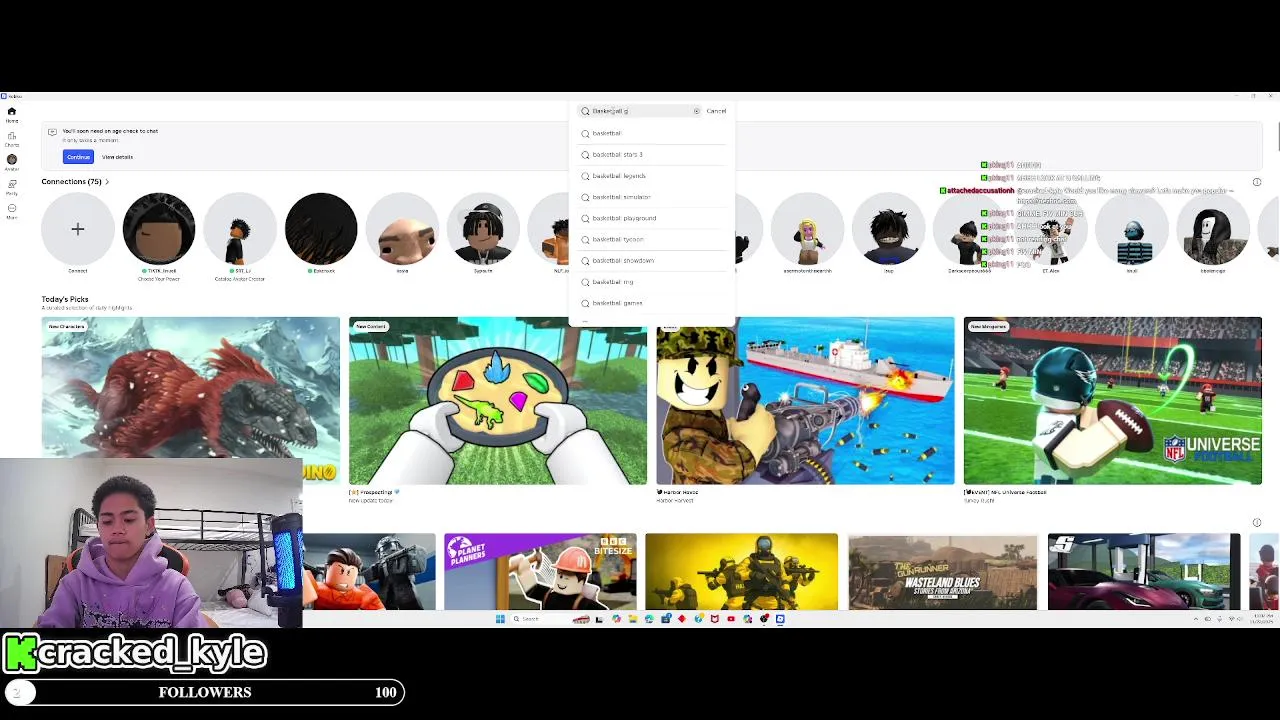
Task: Click the Prospecting game title text
Action: tap(373, 492)
